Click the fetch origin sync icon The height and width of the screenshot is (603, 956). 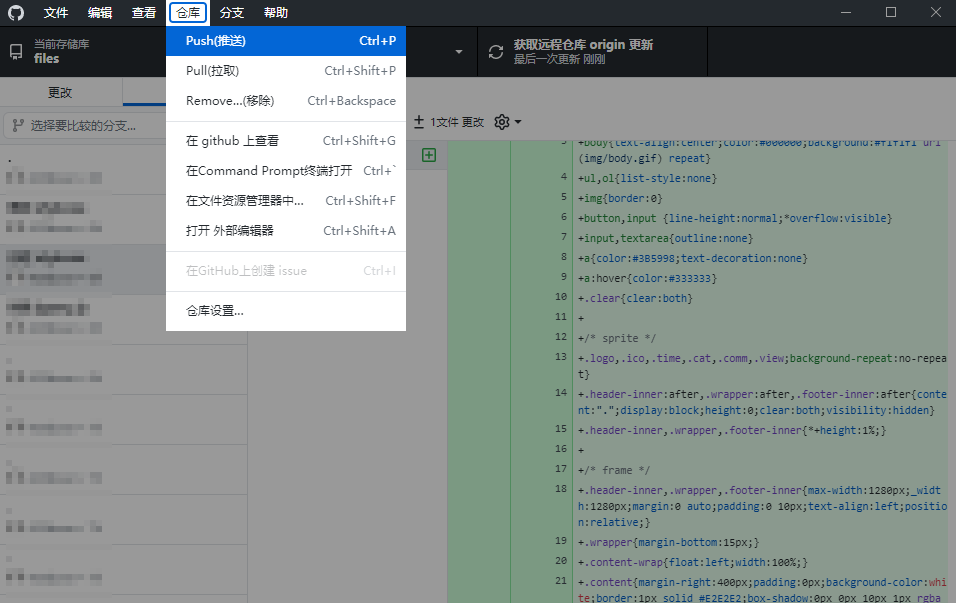point(496,52)
